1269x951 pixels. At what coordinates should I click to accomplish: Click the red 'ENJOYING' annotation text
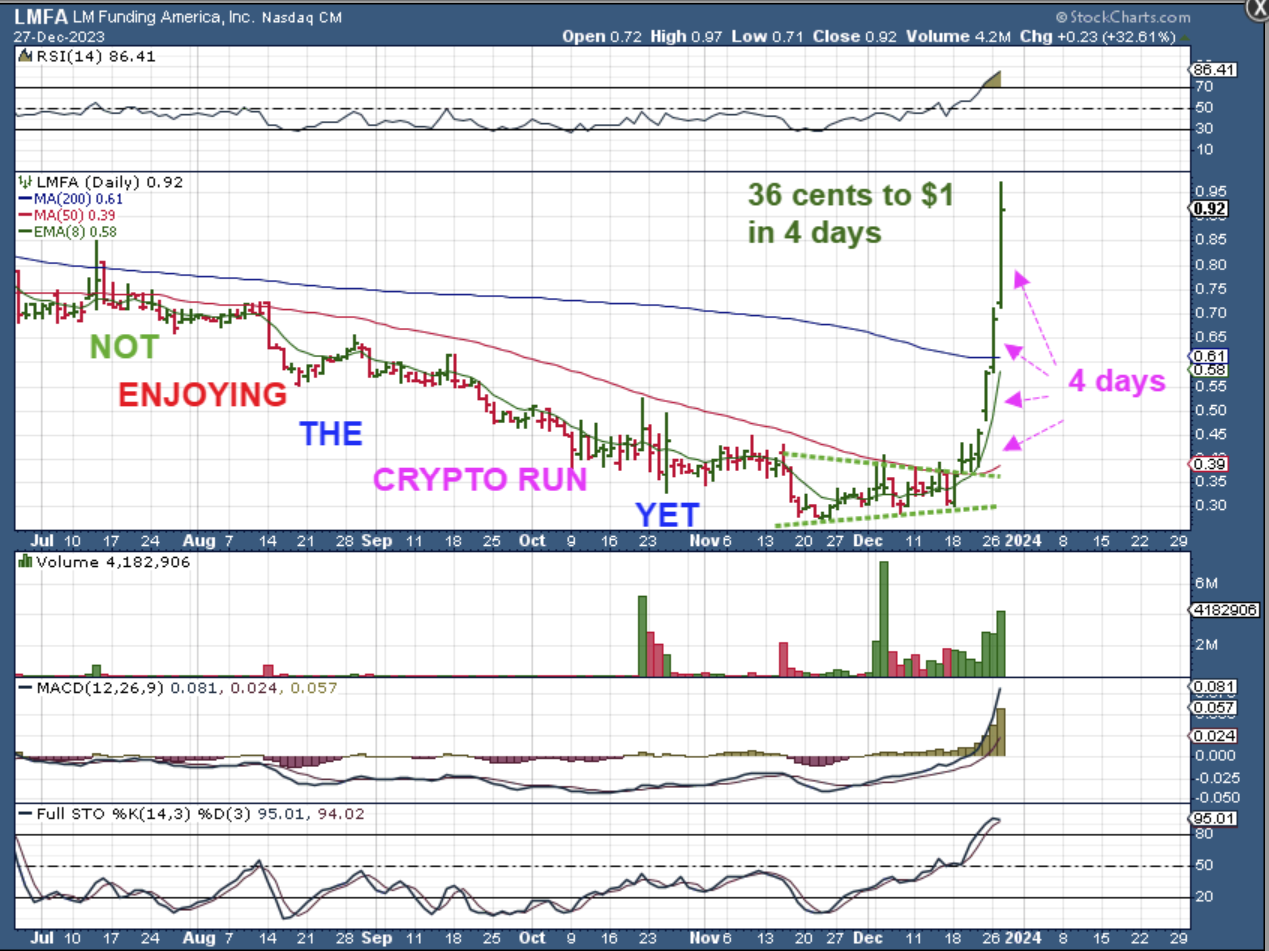click(x=203, y=395)
